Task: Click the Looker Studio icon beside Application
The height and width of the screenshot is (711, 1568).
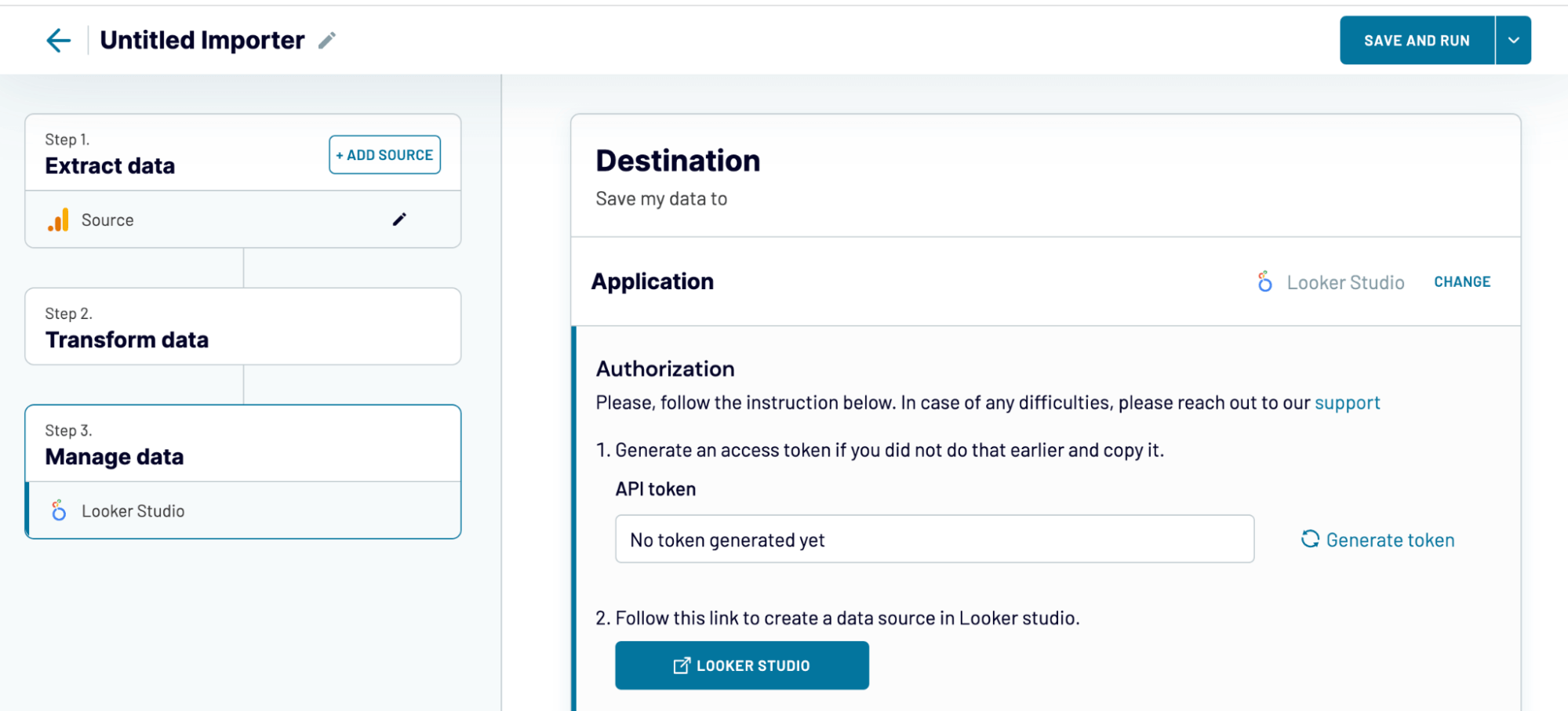Action: point(1264,282)
